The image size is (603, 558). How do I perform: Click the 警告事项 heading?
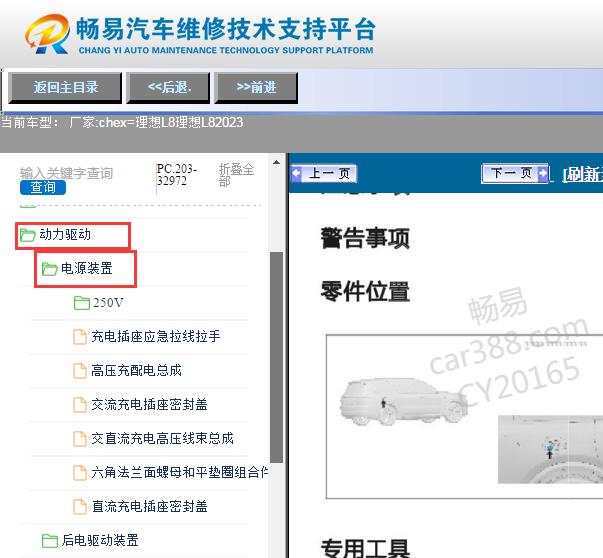[x=365, y=238]
